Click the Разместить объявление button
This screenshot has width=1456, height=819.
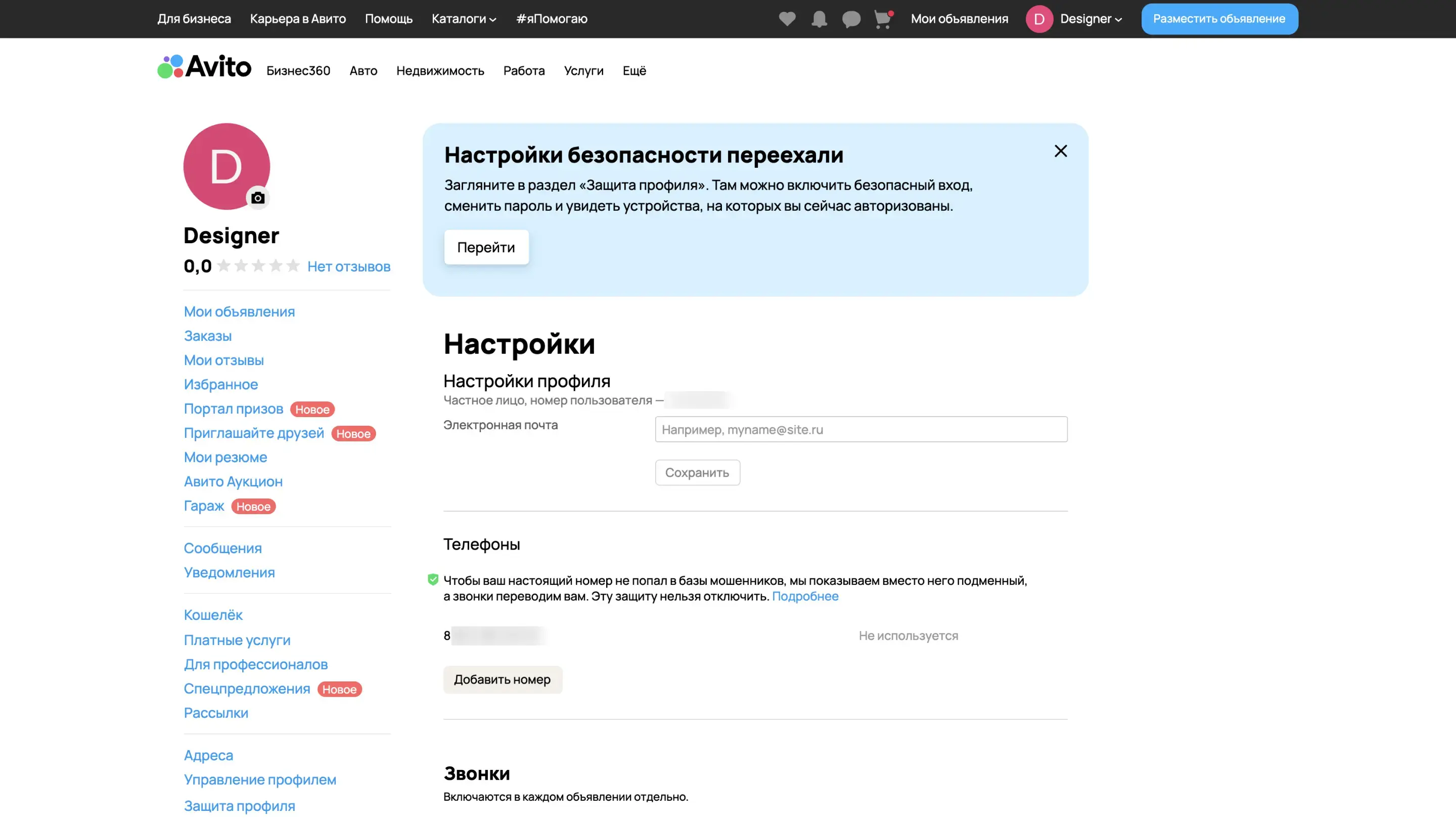[1219, 19]
